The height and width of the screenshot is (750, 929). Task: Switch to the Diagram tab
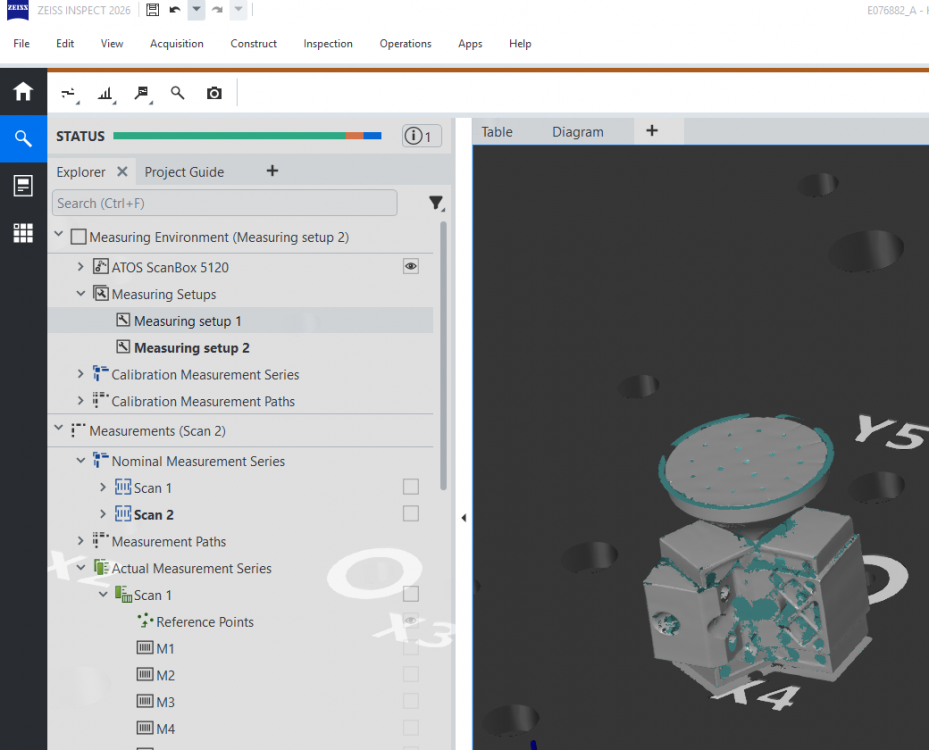(x=578, y=132)
